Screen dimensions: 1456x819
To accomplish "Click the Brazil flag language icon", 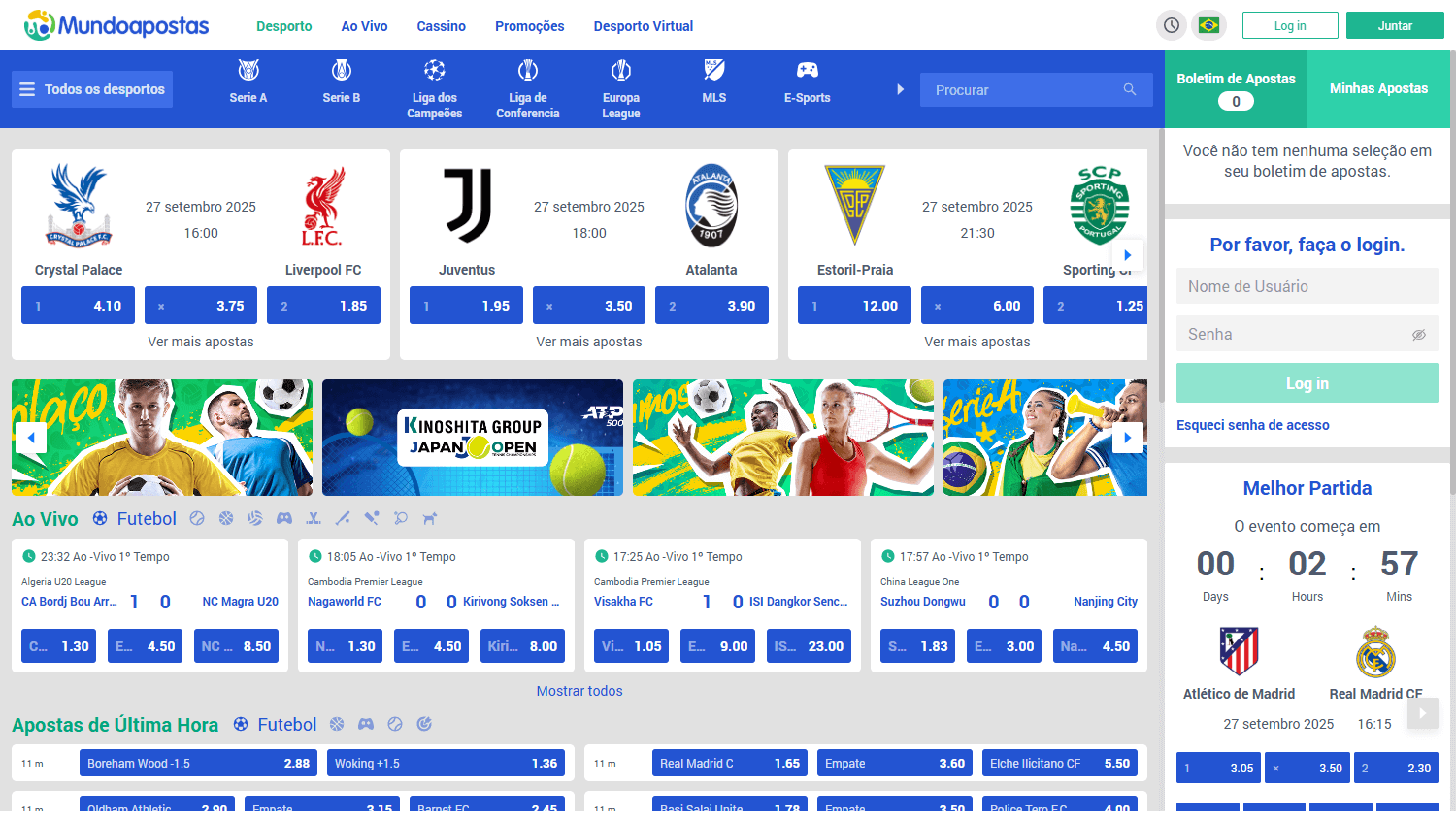I will coord(1208,24).
